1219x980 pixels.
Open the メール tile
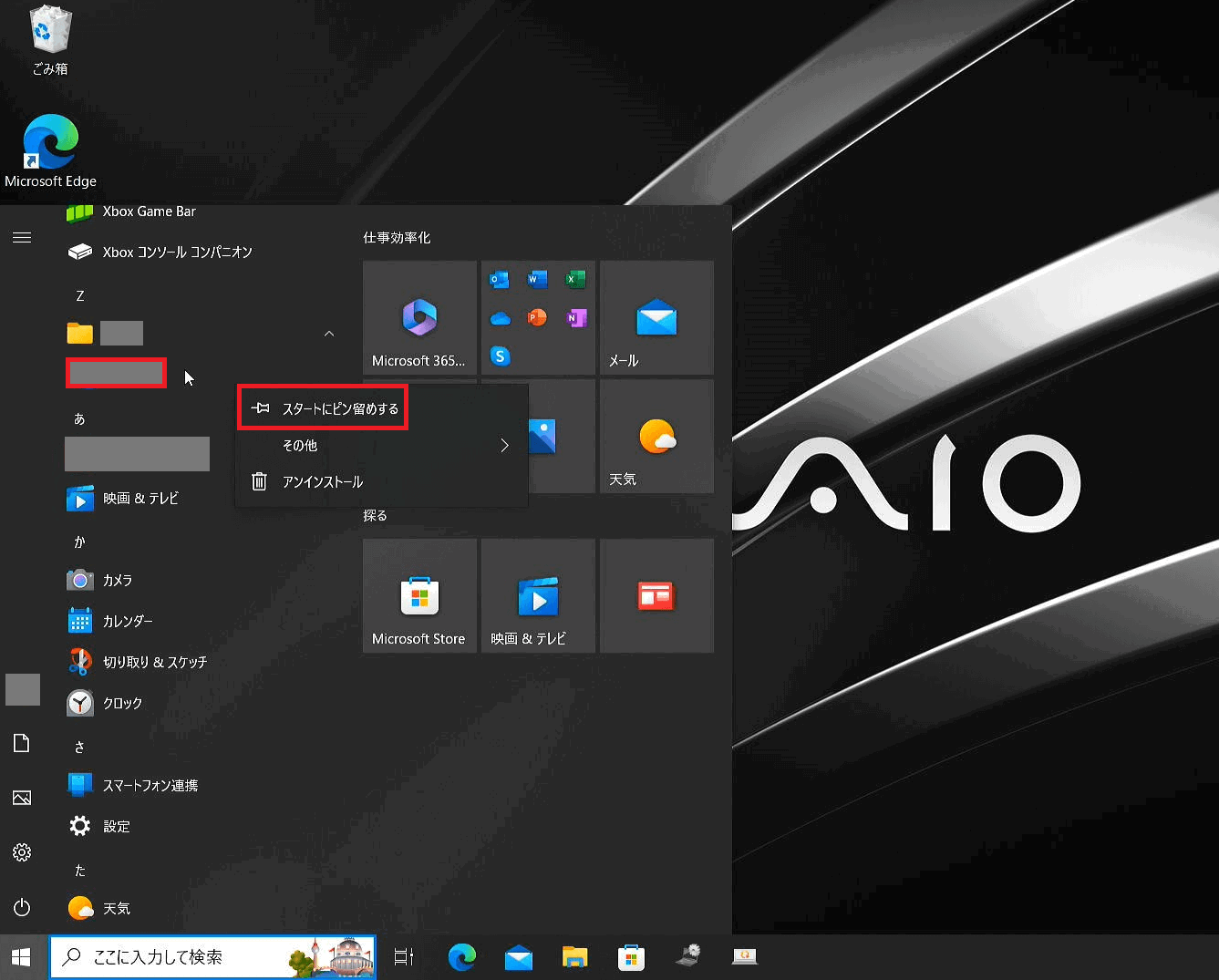(x=656, y=317)
